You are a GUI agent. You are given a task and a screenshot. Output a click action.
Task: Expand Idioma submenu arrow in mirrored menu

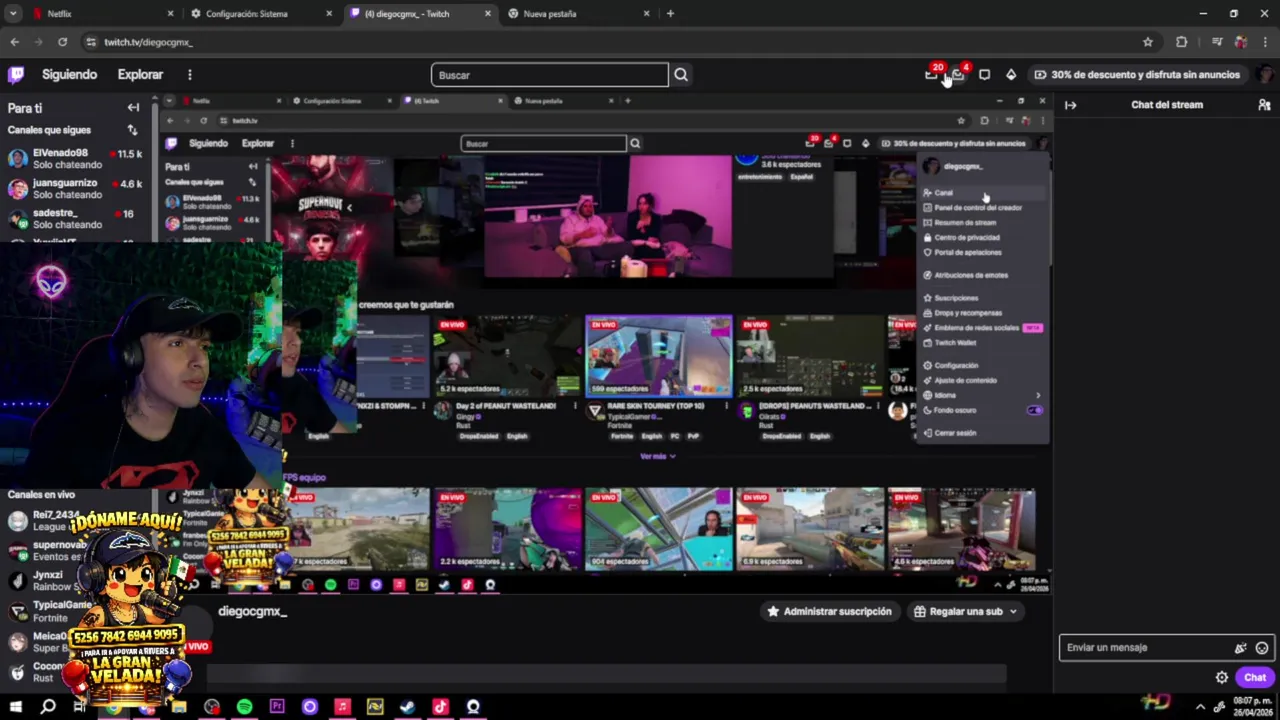1037,395
